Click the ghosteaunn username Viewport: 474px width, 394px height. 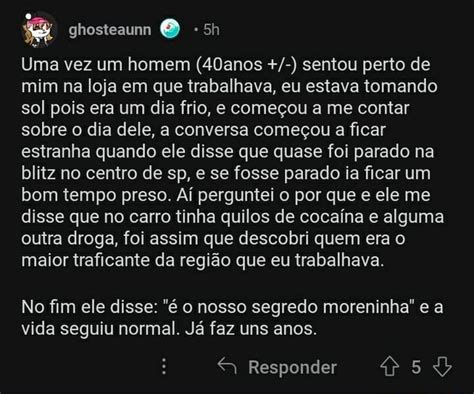point(110,30)
